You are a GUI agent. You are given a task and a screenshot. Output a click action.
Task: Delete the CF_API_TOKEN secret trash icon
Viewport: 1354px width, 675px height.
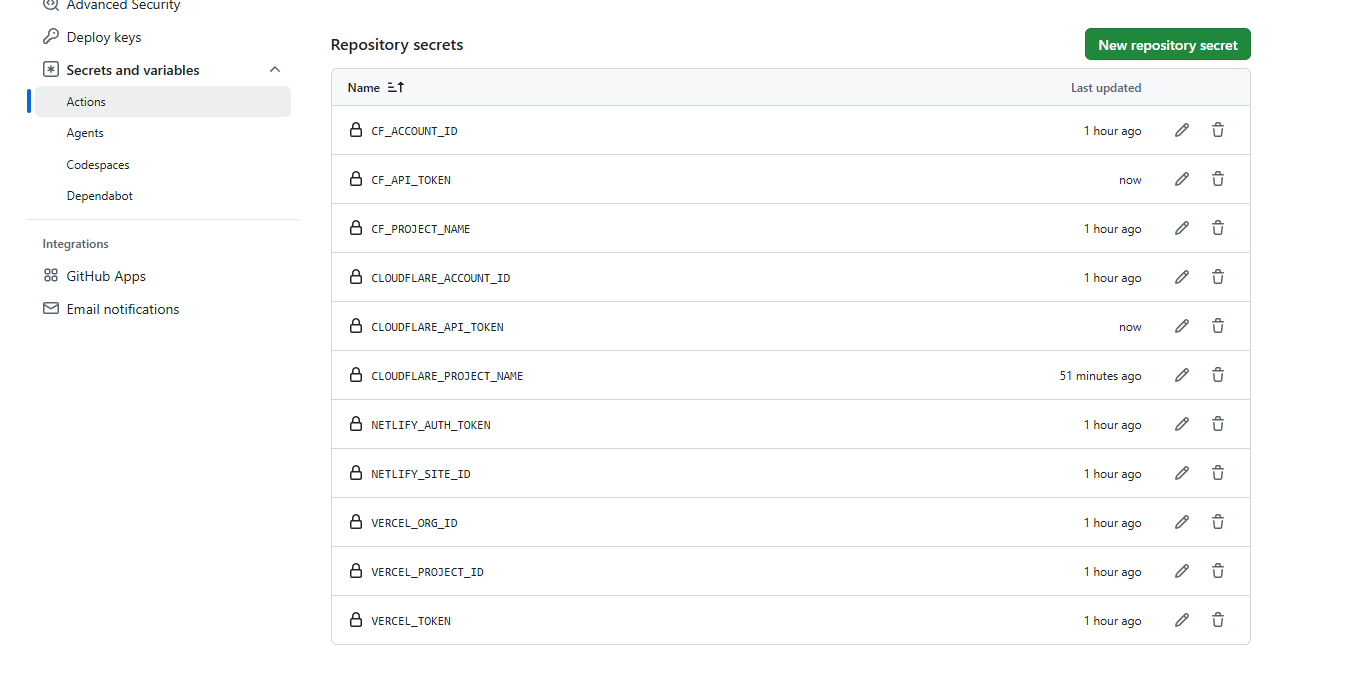pos(1218,179)
